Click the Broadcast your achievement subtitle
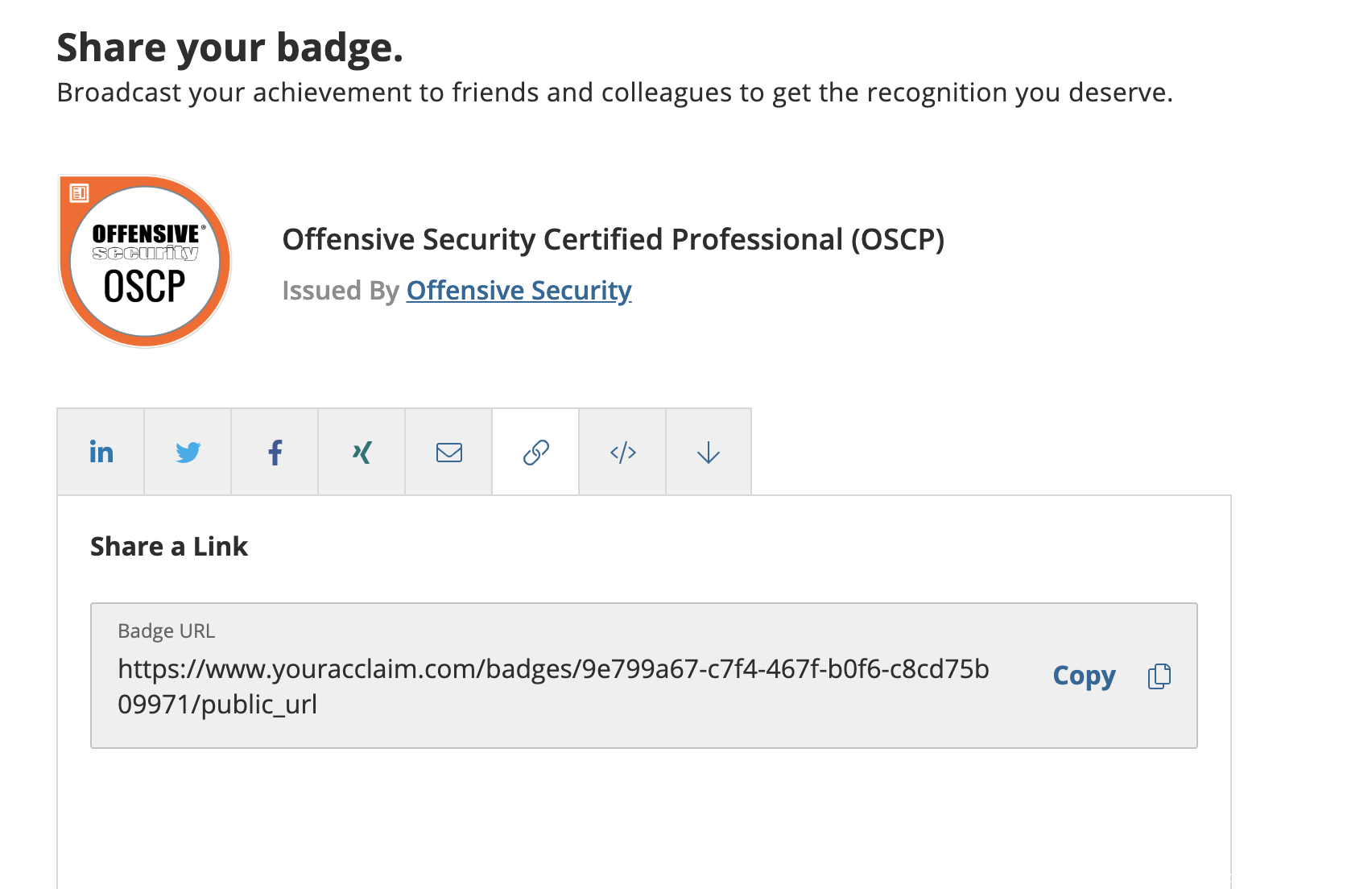This screenshot has width=1372, height=889. pyautogui.click(x=614, y=93)
